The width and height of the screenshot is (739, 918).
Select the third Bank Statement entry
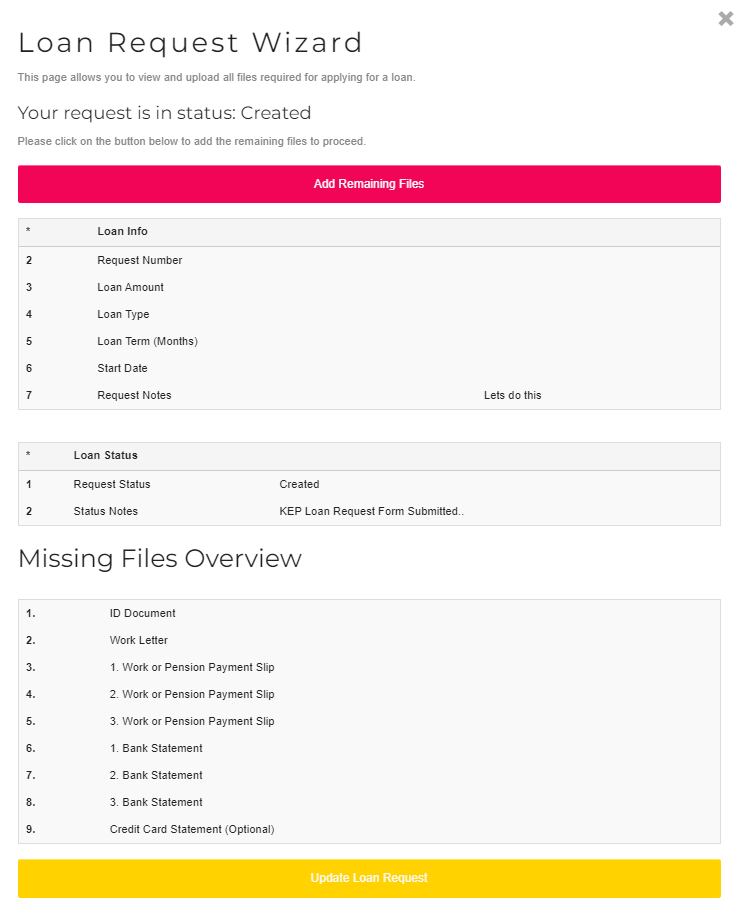point(156,802)
